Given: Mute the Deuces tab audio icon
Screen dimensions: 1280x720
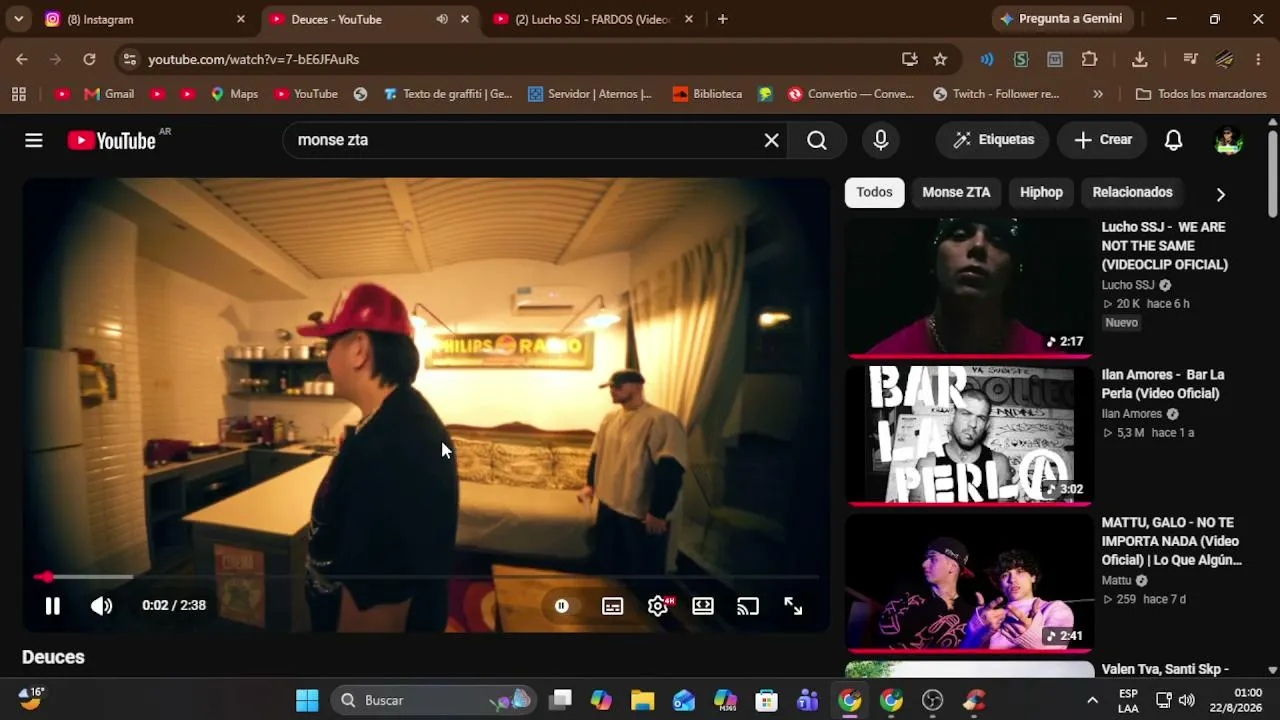Looking at the screenshot, I should pos(442,19).
